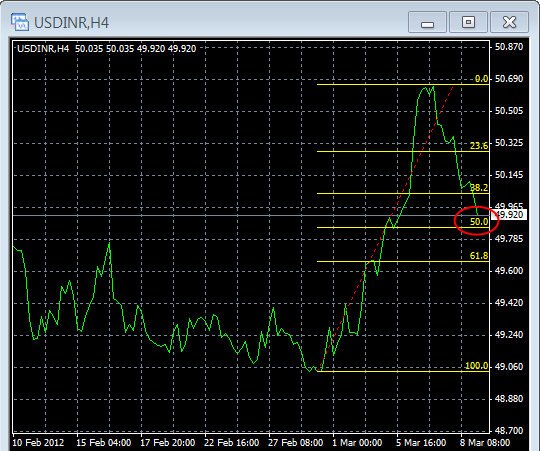This screenshot has width=540, height=451.
Task: Click the 50.870 price axis value
Action: (509, 47)
